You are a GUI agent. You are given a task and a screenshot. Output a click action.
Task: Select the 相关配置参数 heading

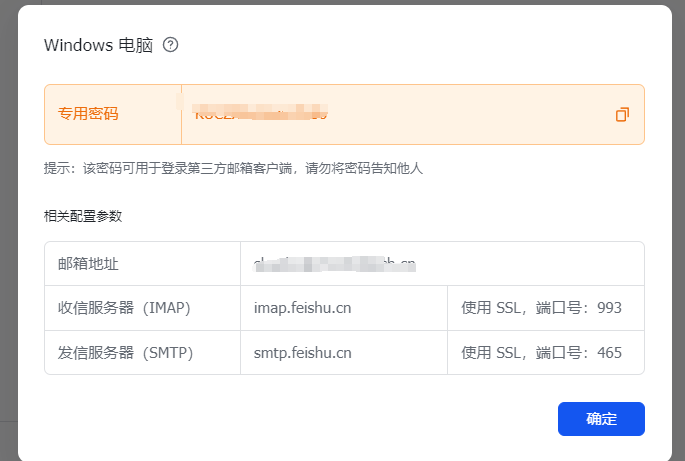83,216
